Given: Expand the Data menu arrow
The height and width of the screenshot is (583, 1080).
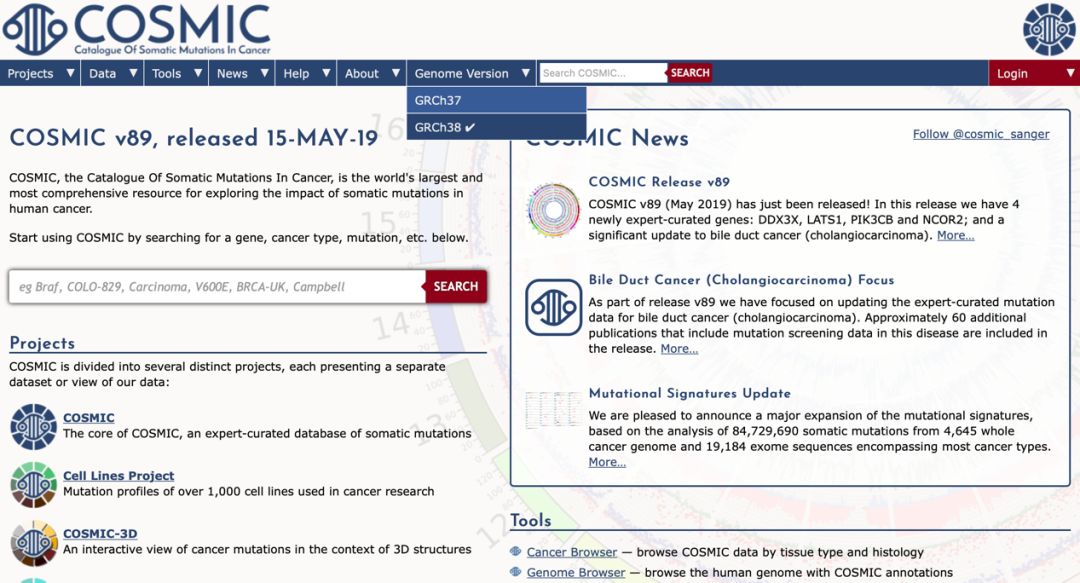Looking at the screenshot, I should click(x=133, y=72).
